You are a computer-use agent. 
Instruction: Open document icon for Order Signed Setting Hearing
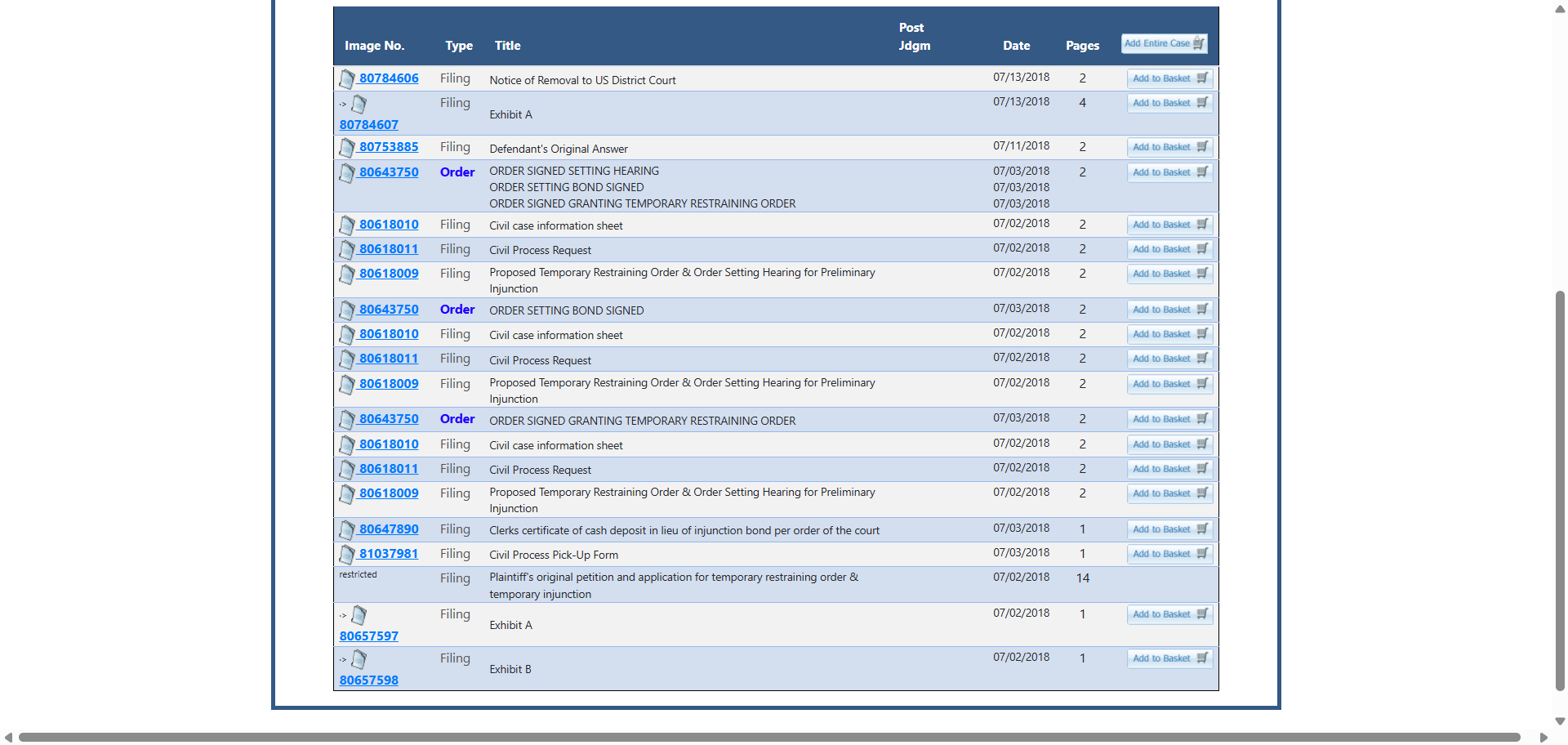[347, 173]
